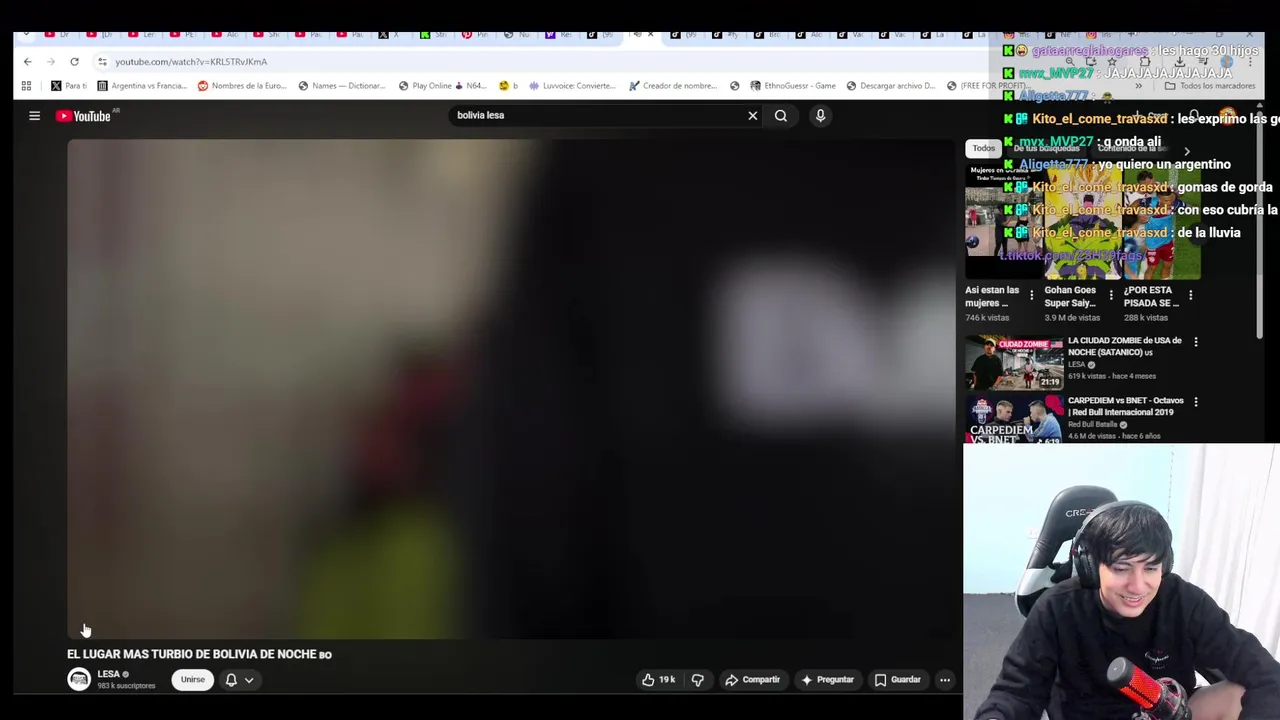Open Nombres de la Euro bookmark

coord(243,86)
